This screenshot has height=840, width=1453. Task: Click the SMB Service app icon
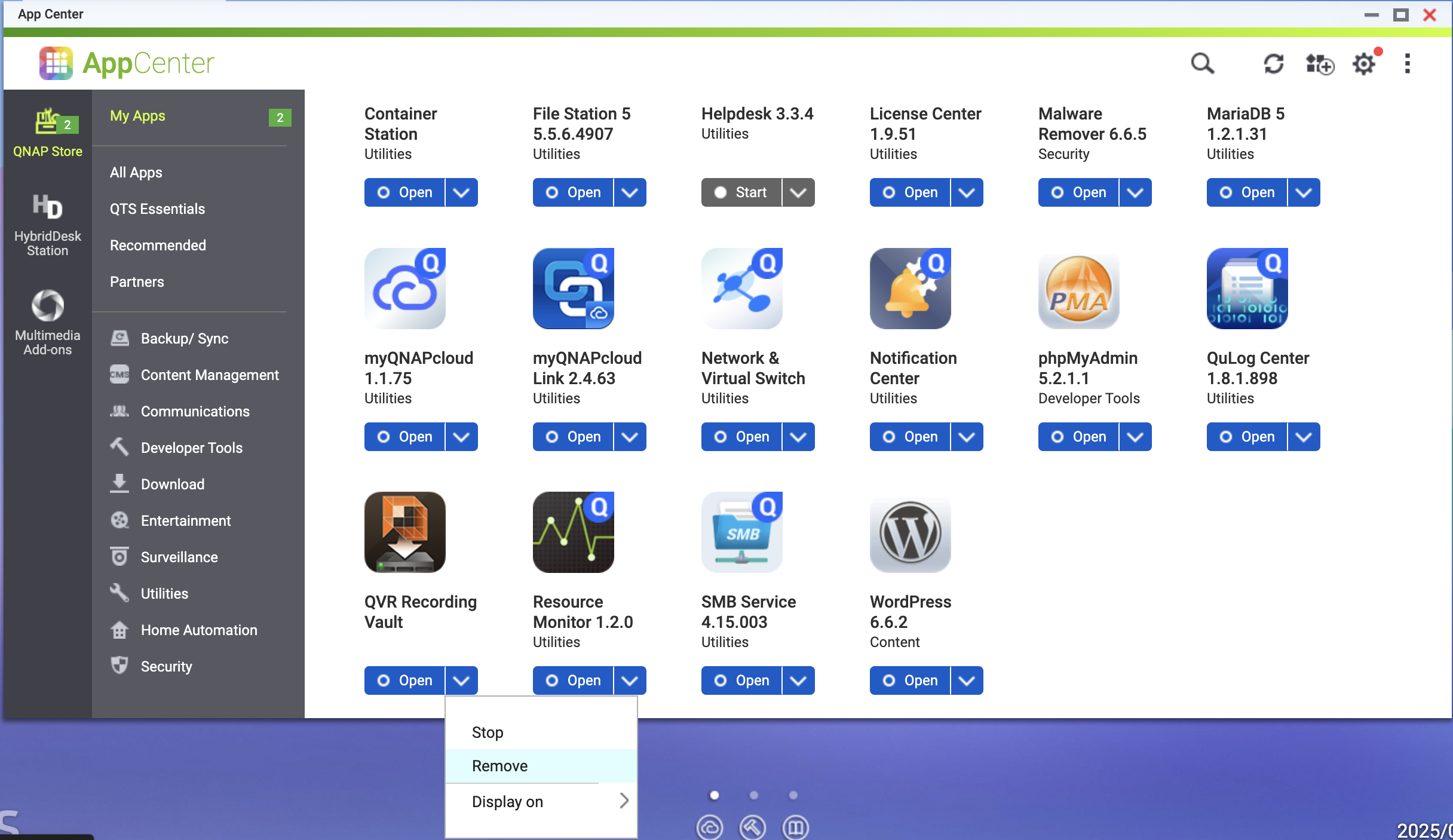(742, 532)
